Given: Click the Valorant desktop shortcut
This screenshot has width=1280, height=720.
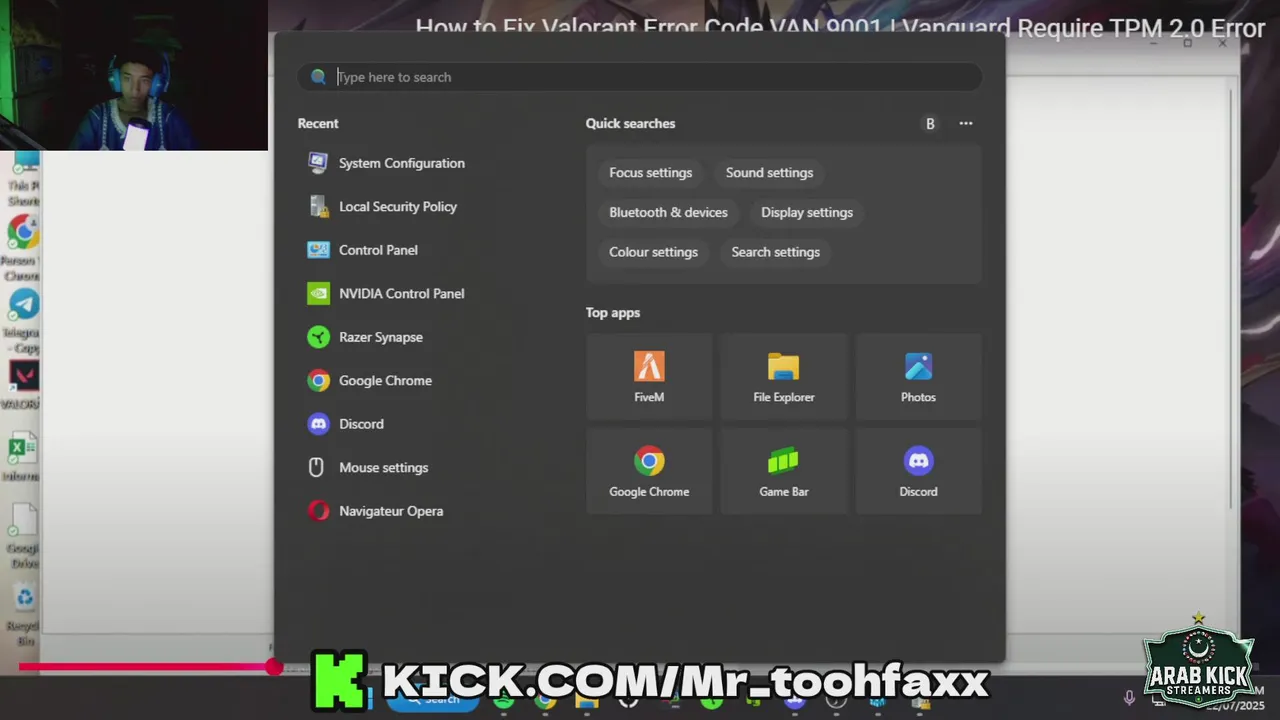Looking at the screenshot, I should tap(22, 386).
